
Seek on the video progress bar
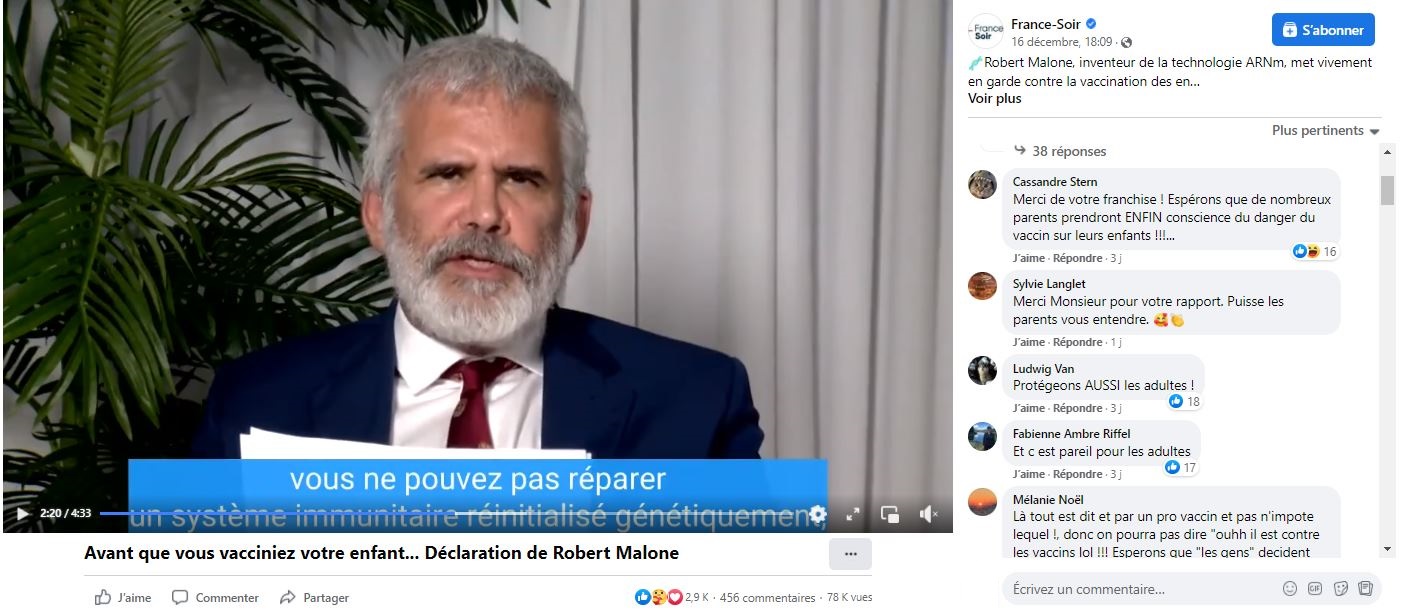[450, 514]
